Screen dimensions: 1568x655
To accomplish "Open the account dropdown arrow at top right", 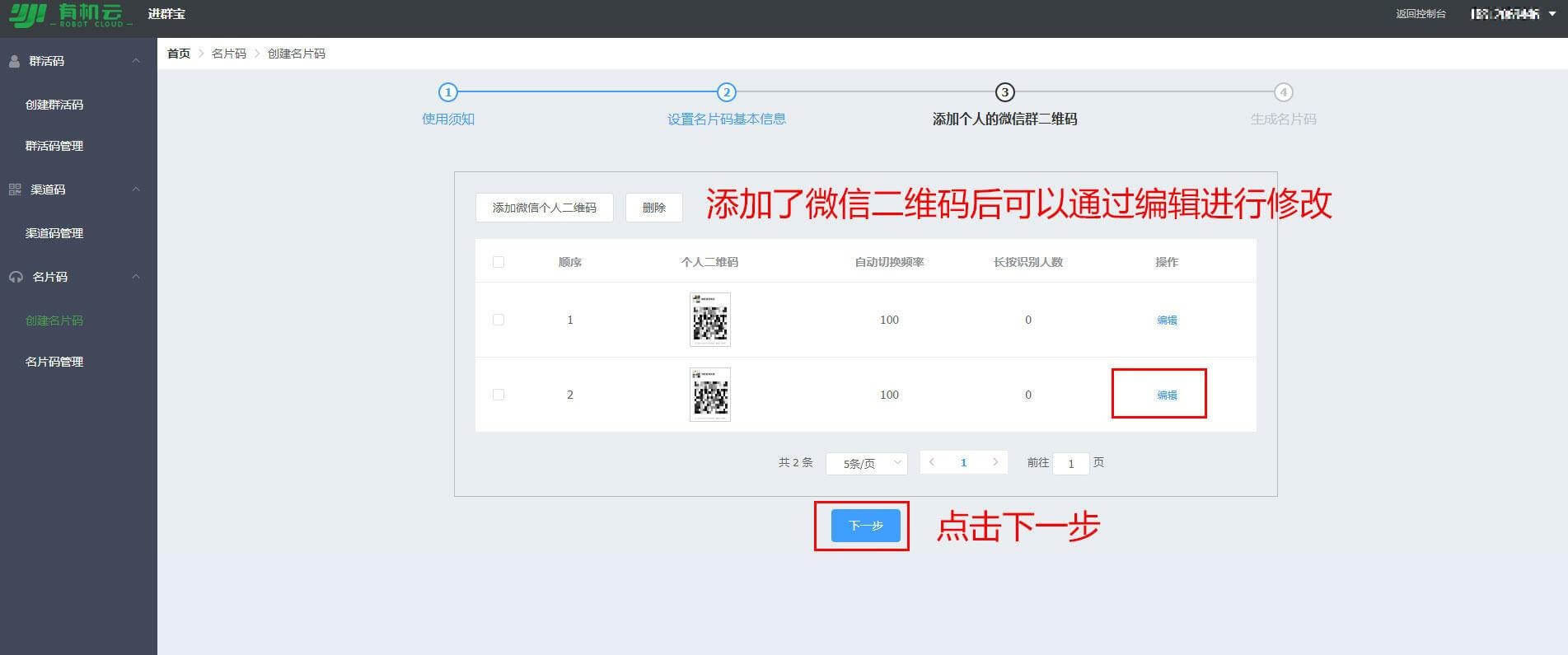I will click(1552, 14).
